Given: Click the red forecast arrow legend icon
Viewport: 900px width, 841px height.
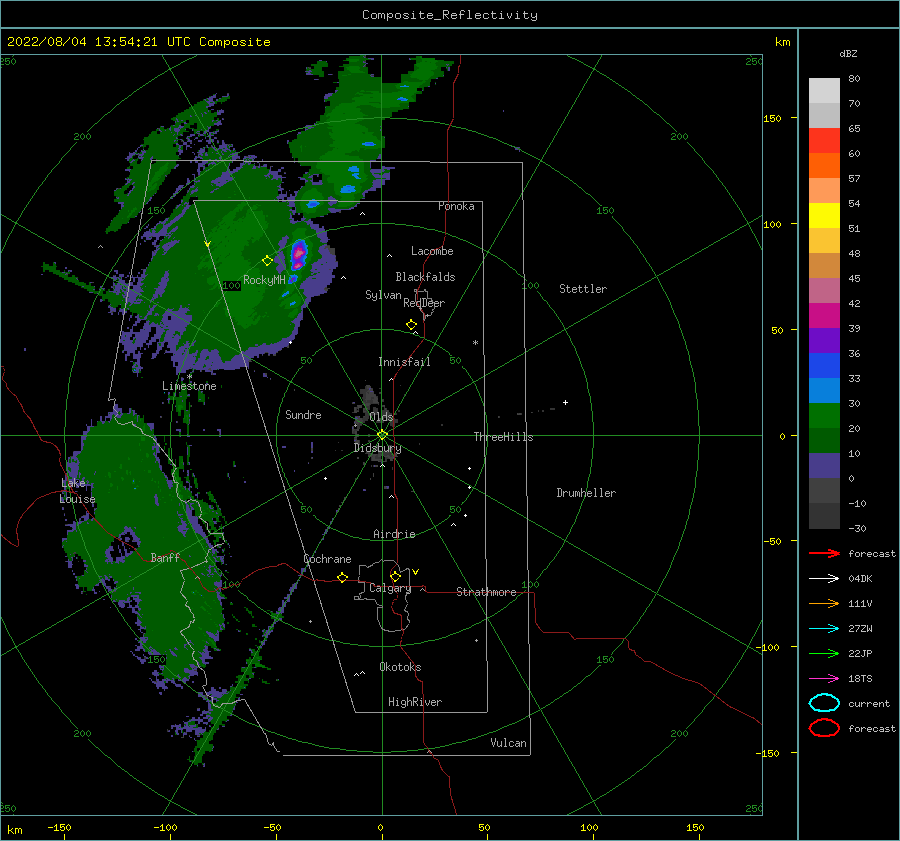Looking at the screenshot, I should click(x=824, y=553).
